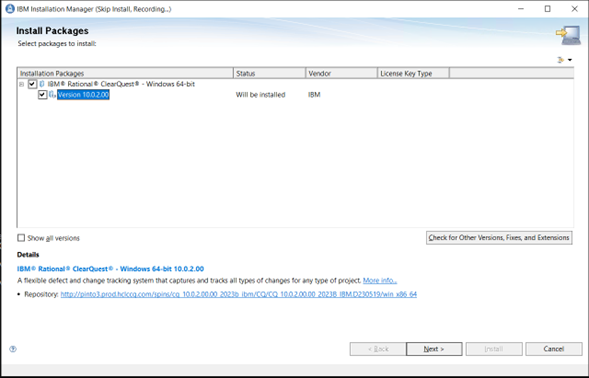The height and width of the screenshot is (378, 589).
Task: Click the IBM Installation Manager title bar icon
Action: coord(10,9)
